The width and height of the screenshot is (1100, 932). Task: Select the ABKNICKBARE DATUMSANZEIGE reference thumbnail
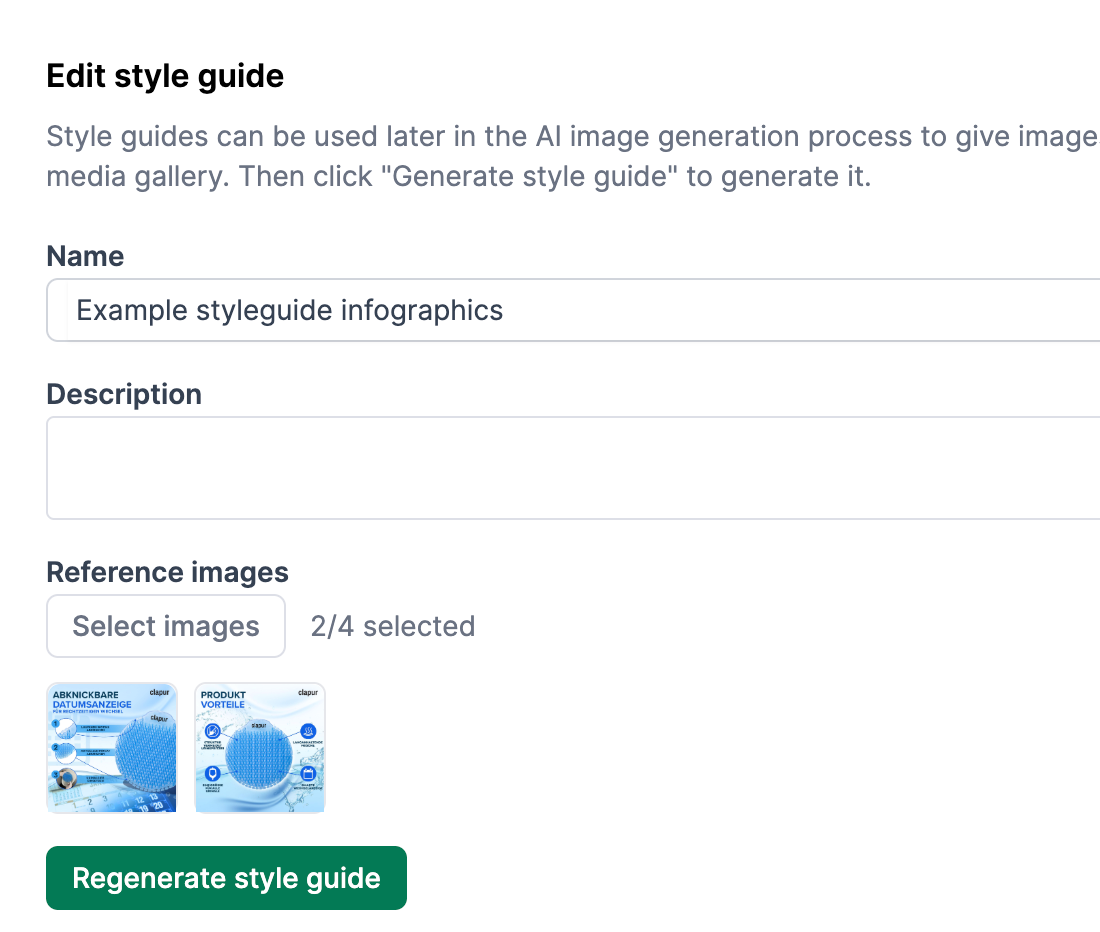point(111,747)
